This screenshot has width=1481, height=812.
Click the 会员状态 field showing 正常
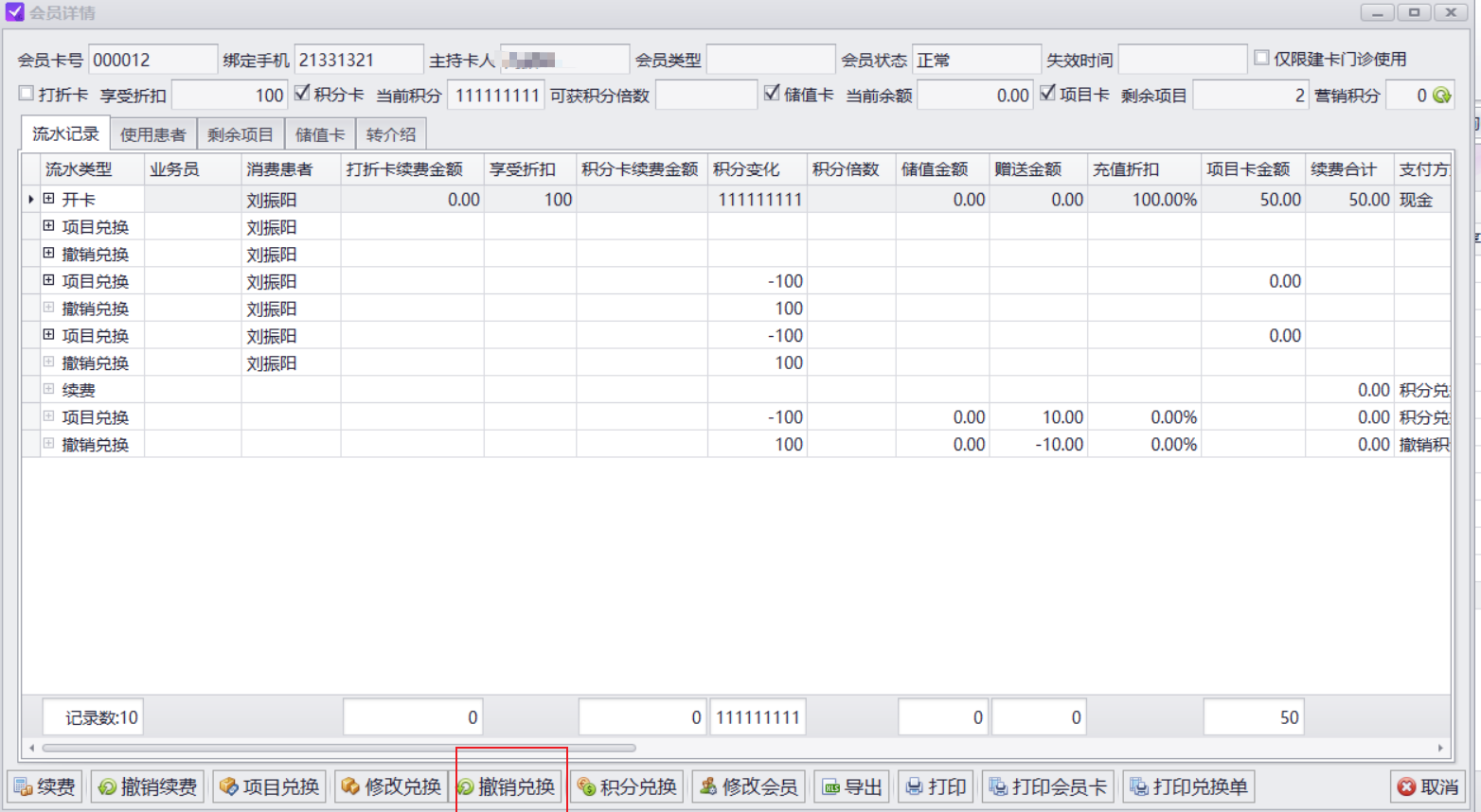point(976,60)
